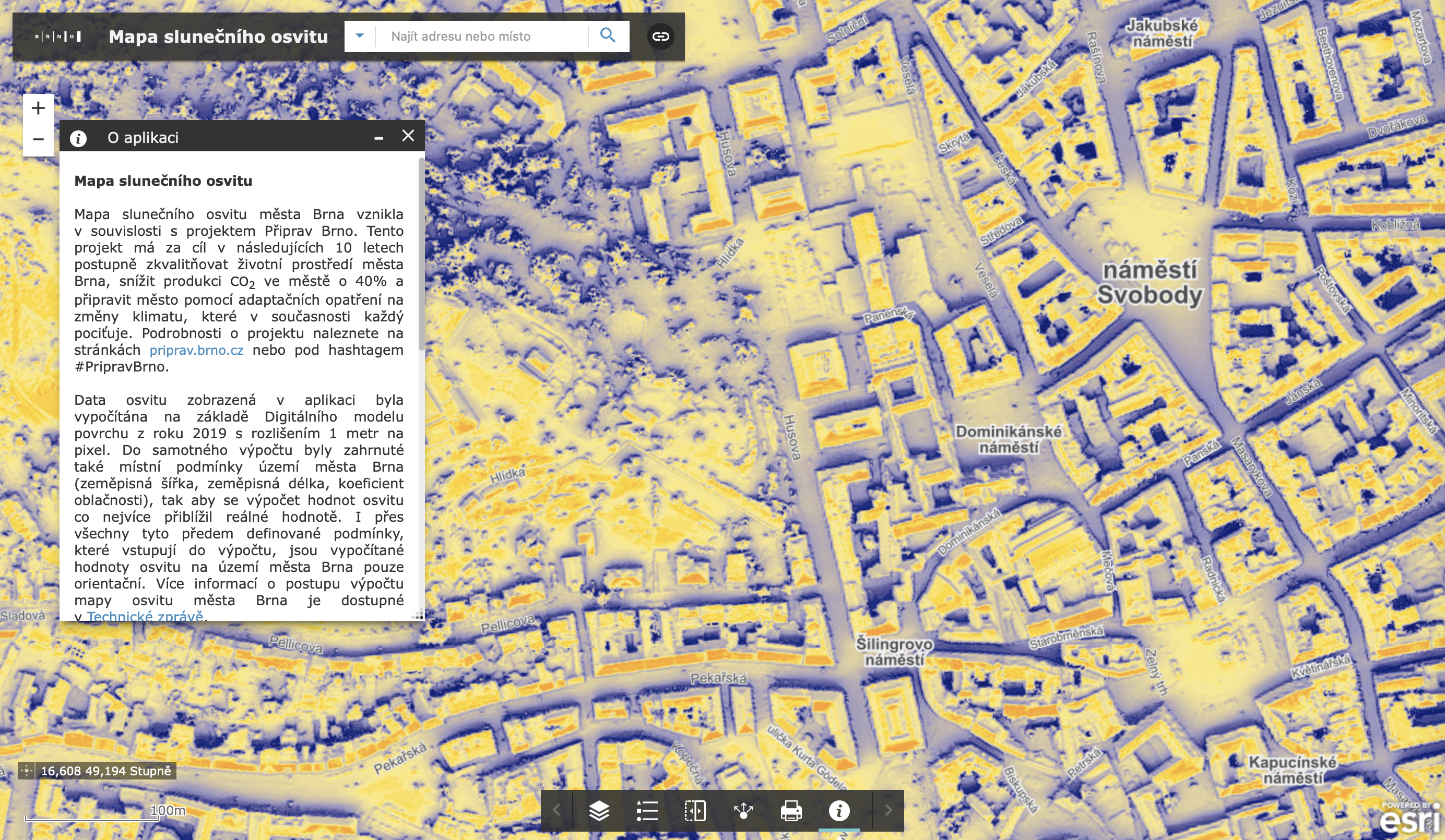Viewport: 1445px width, 840px height.
Task: Click the 'Jakubské náměstí' map label
Action: click(x=1162, y=33)
